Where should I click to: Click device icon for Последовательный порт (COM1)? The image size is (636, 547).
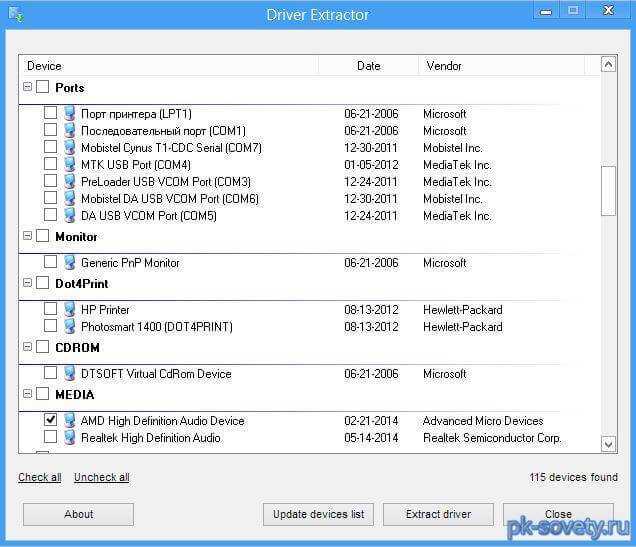point(70,130)
